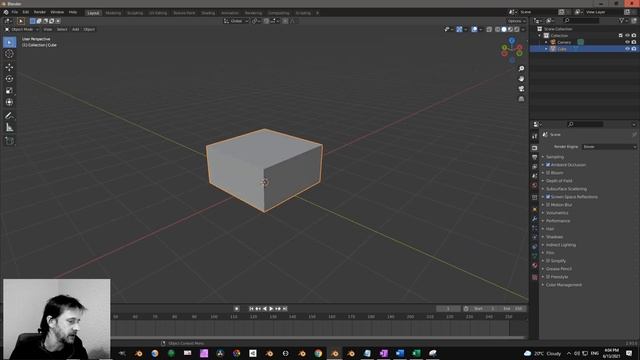
Task: Switch orthographic/perspective grid icon in viewport
Action: click(x=521, y=99)
